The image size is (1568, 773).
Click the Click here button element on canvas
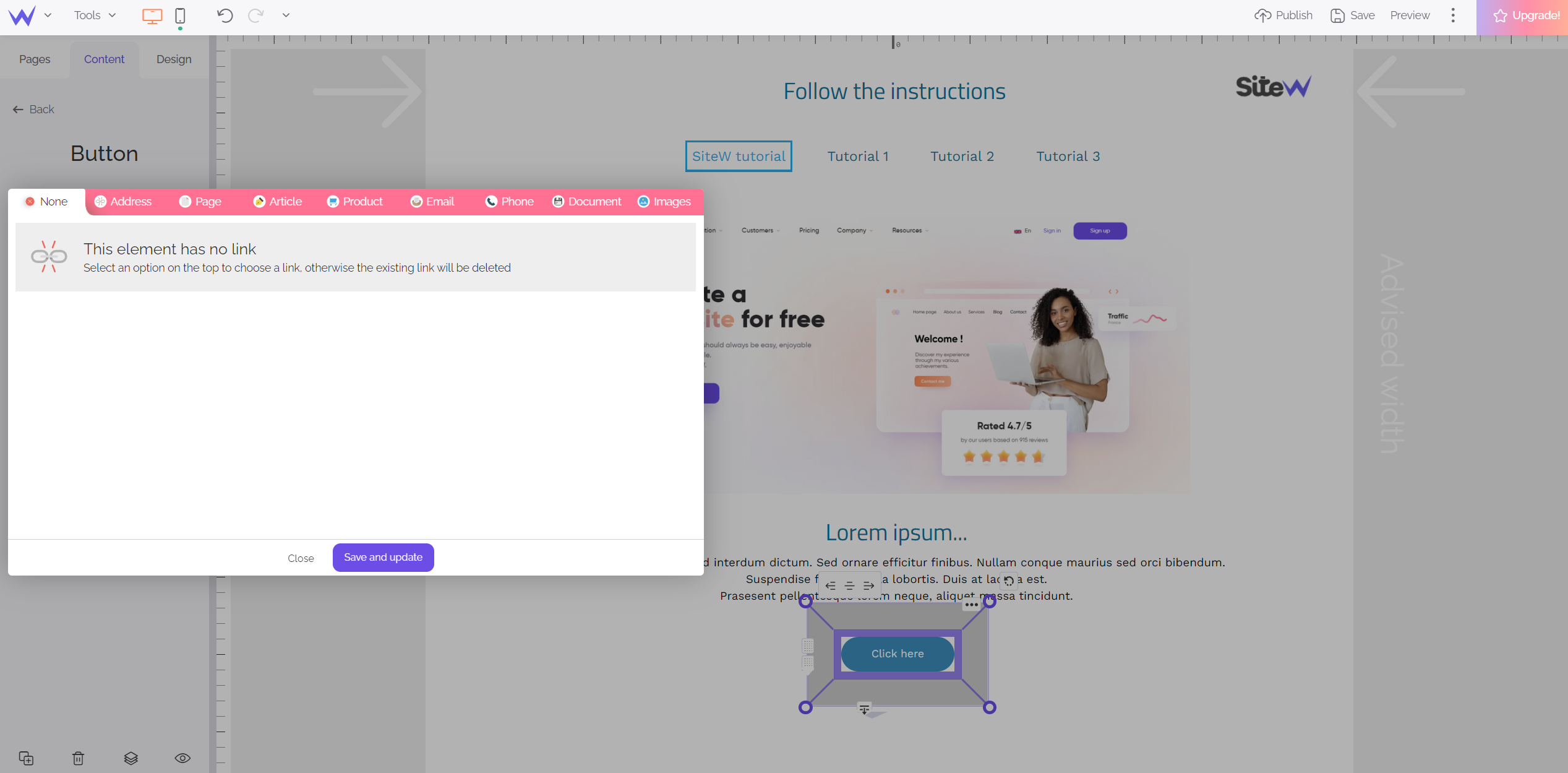[x=897, y=653]
